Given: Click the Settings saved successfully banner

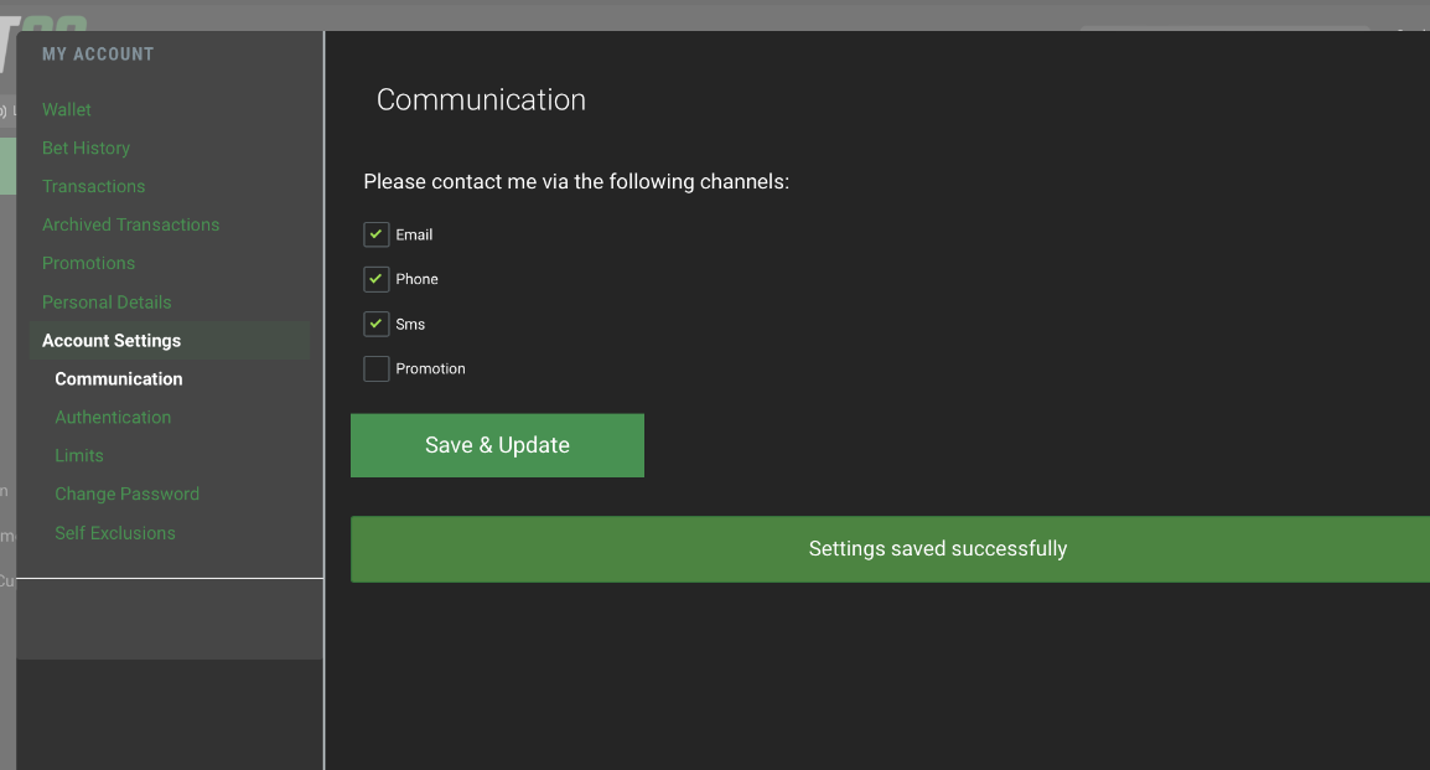Looking at the screenshot, I should tap(937, 549).
